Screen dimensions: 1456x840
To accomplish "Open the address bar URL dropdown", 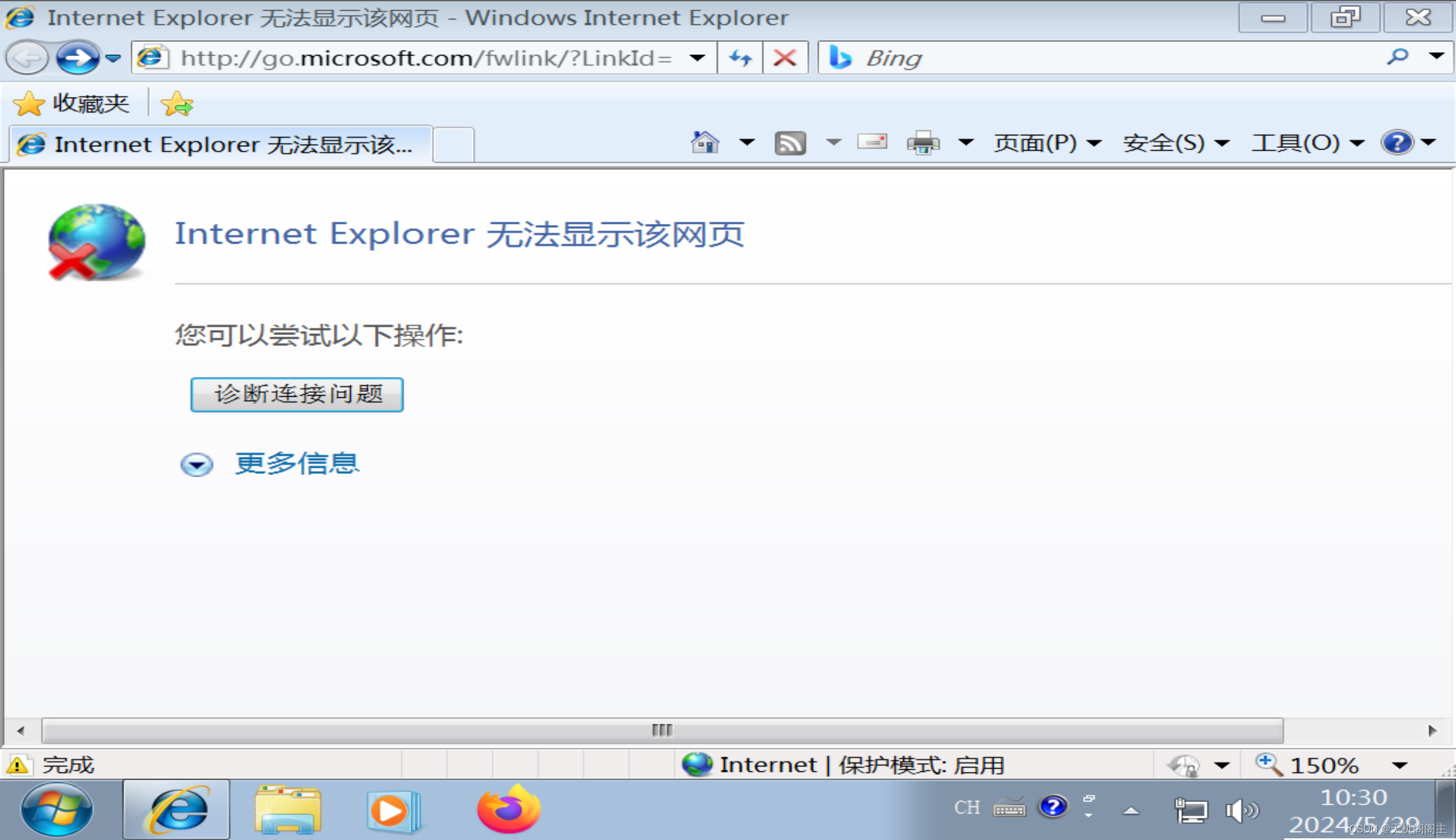I will pos(697,58).
